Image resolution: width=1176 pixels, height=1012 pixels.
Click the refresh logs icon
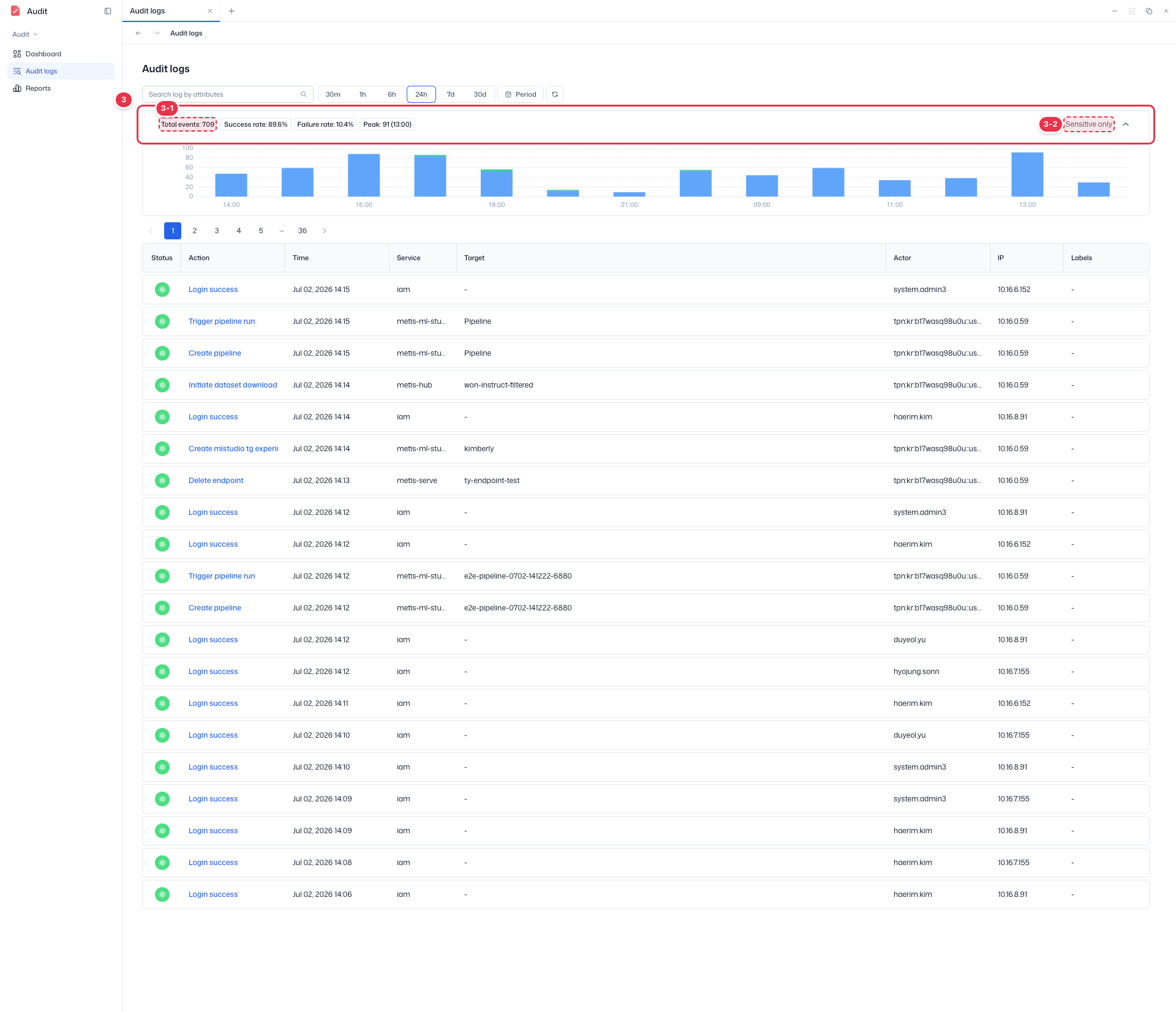click(x=555, y=94)
